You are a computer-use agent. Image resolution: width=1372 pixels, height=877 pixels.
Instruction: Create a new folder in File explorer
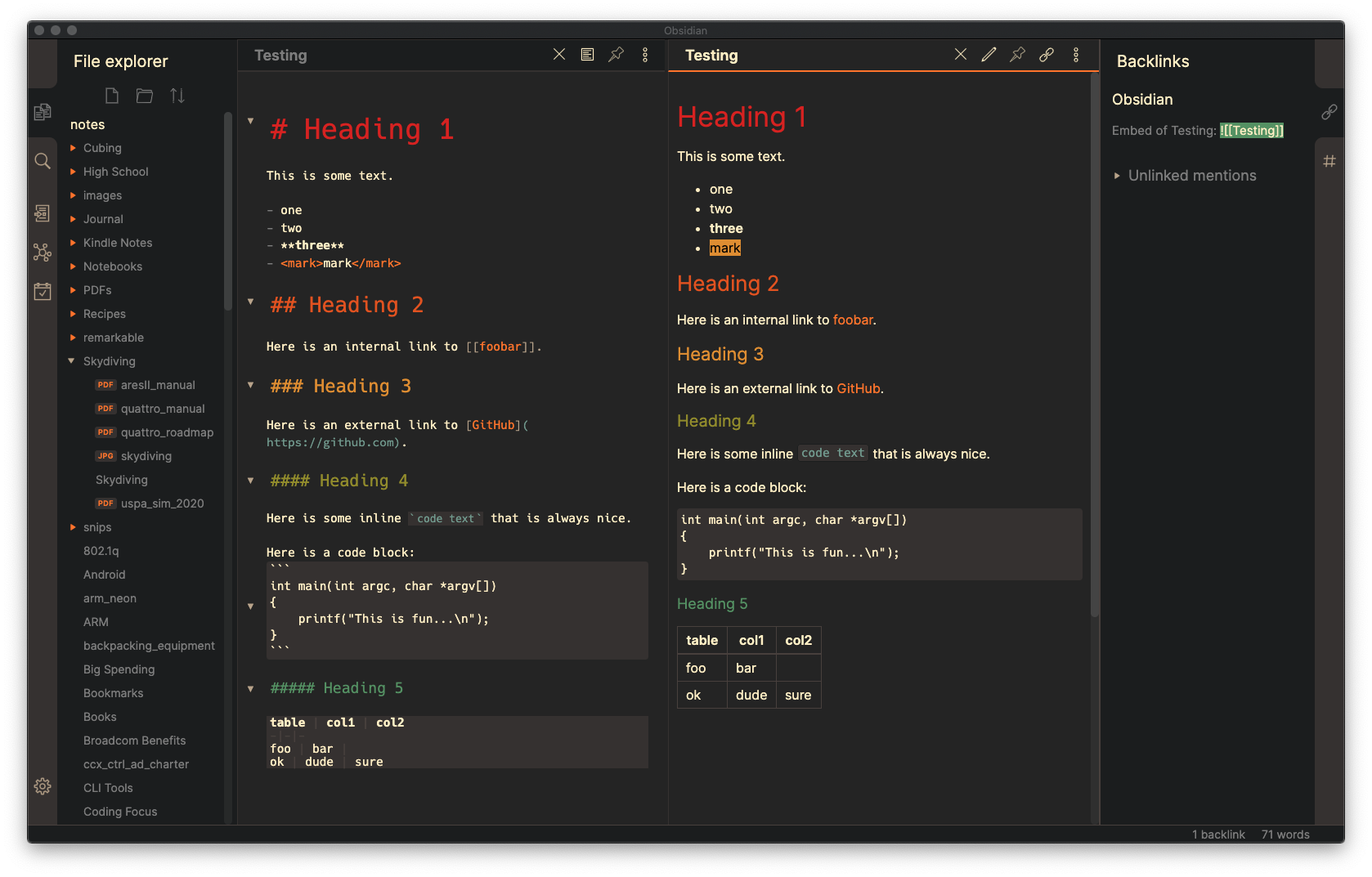[x=145, y=96]
